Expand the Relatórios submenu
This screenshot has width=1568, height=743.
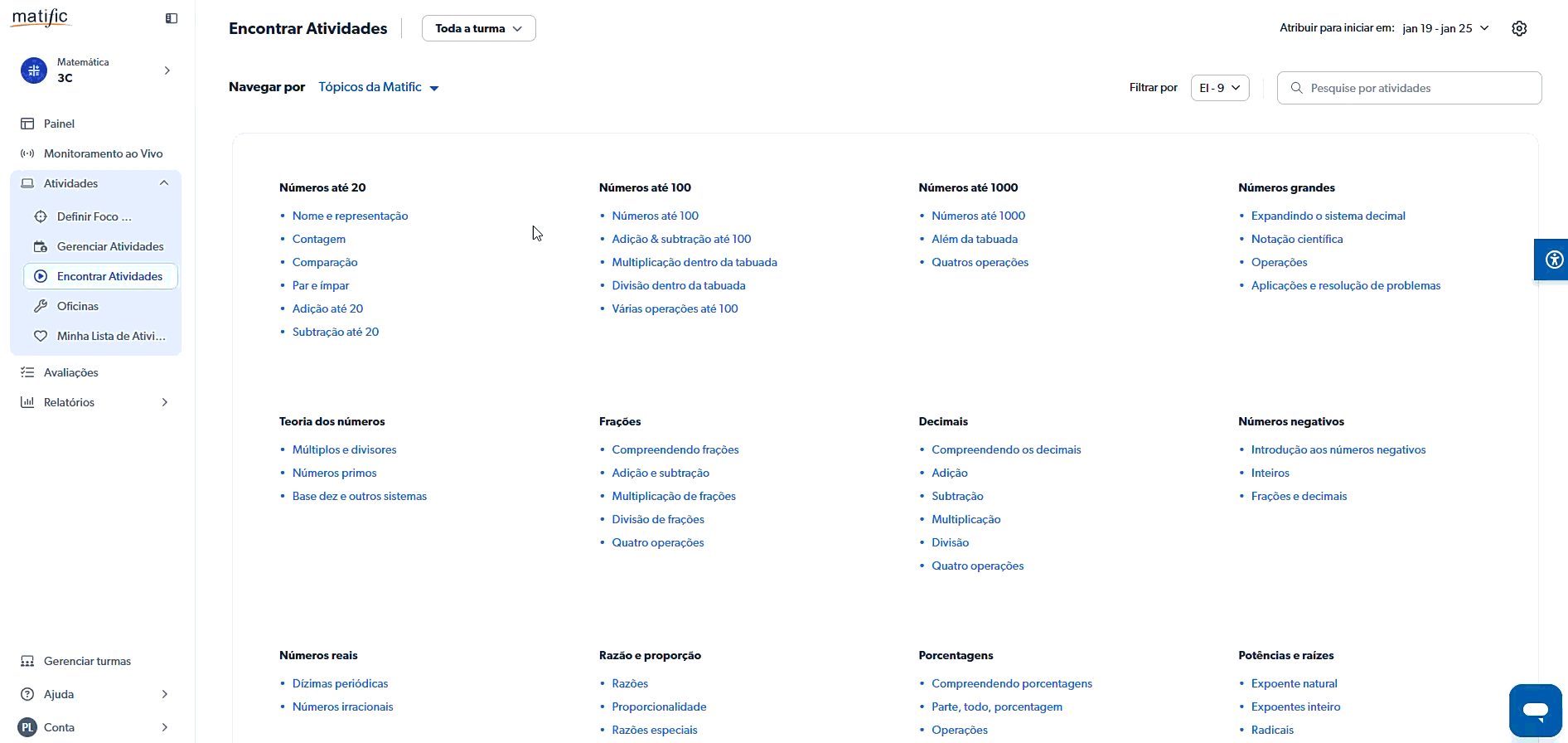(x=164, y=402)
